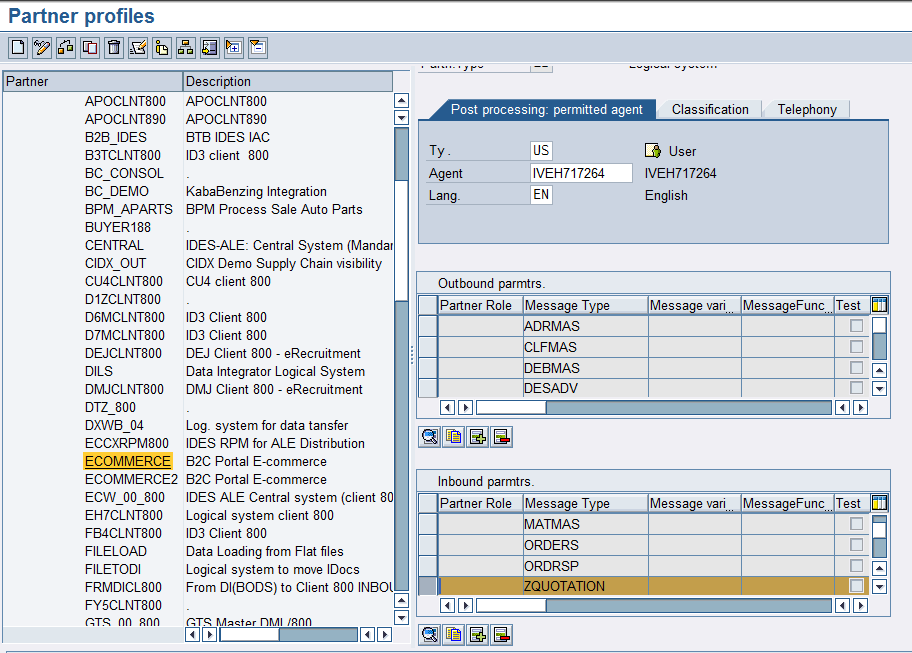Switch to the Telephony tab
Screen dimensions: 912x653
(808, 109)
